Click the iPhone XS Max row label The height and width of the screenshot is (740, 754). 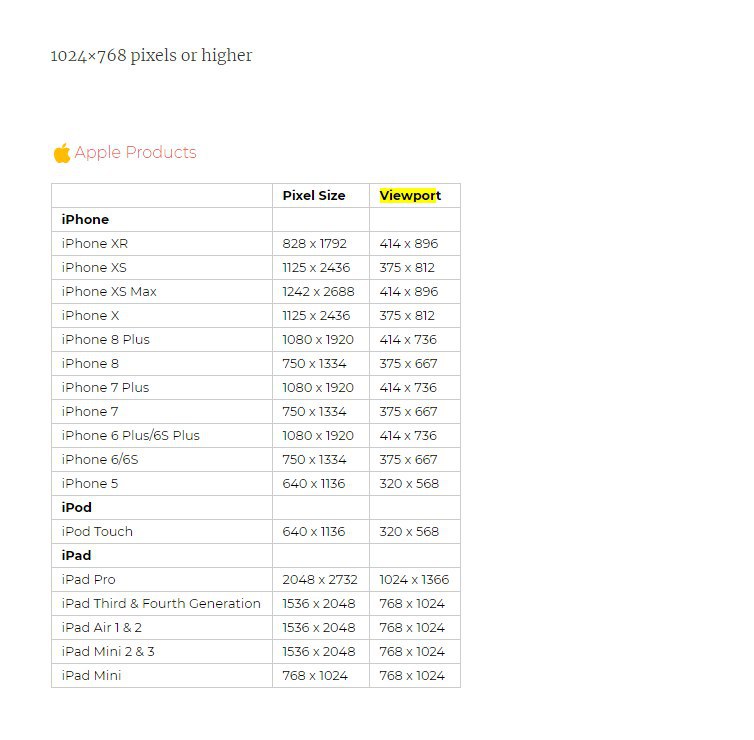coord(109,292)
